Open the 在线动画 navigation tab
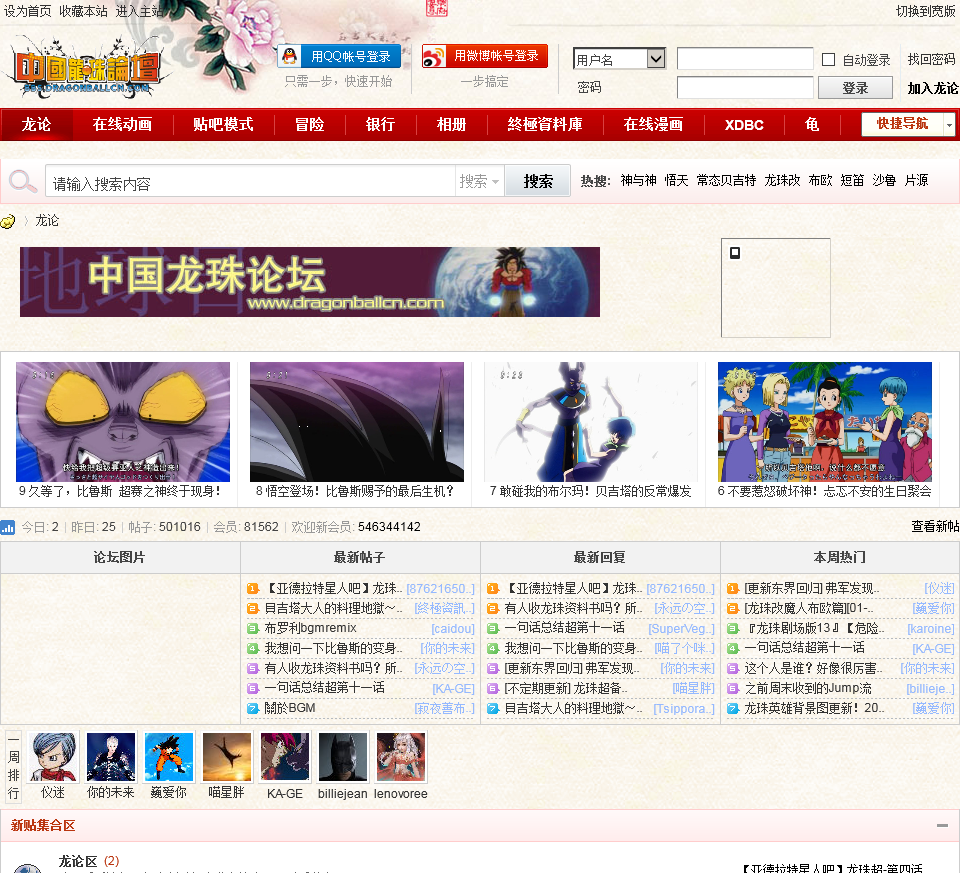The width and height of the screenshot is (960, 873). click(x=122, y=125)
